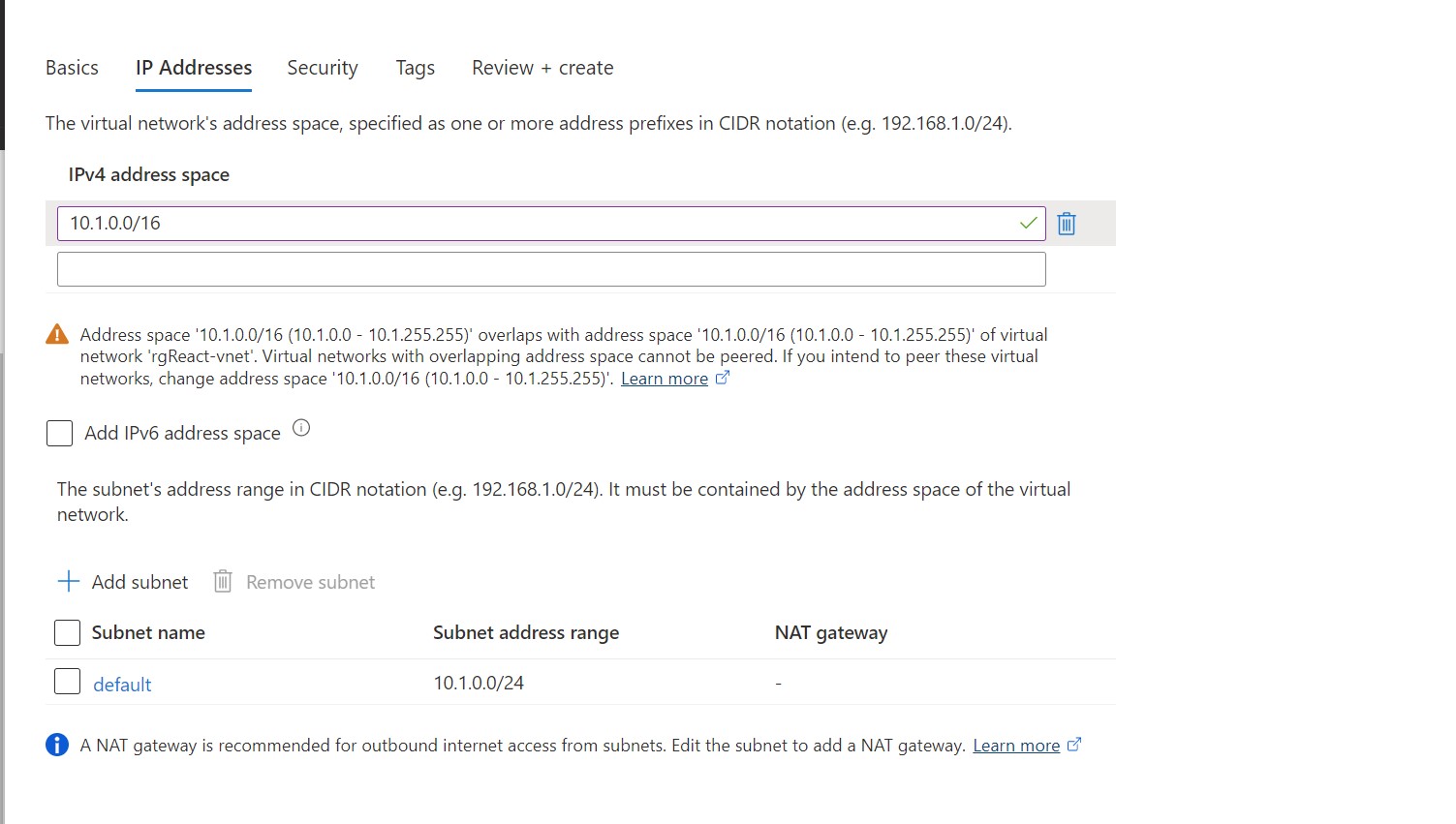Click the 10.1.0.0/16 address space input
The image size is (1456, 824).
[x=533, y=224]
